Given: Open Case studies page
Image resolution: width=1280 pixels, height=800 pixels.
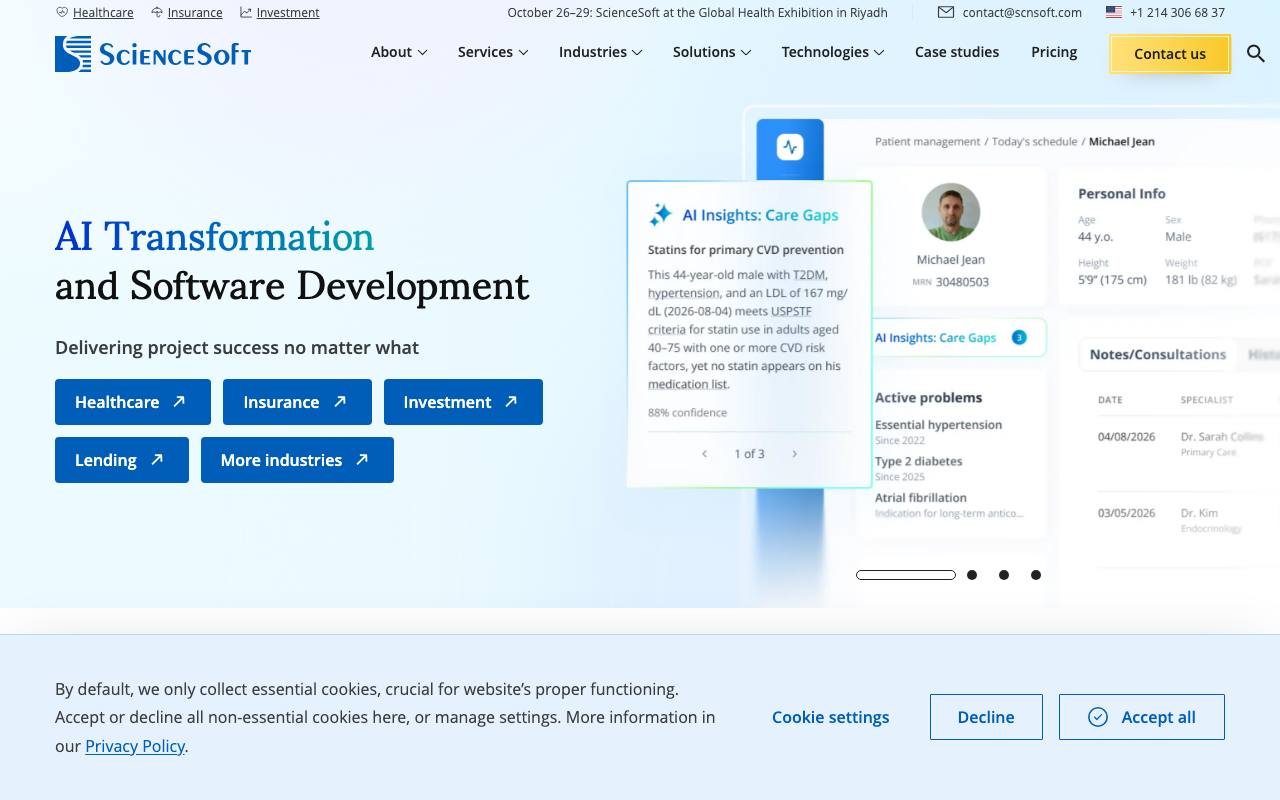Looking at the screenshot, I should (957, 52).
